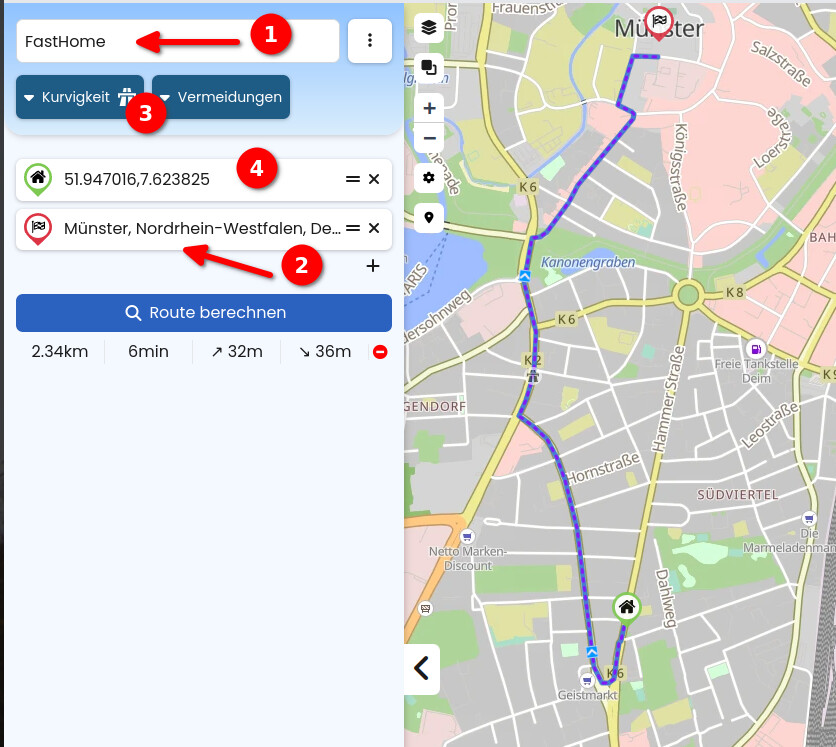The height and width of the screenshot is (747, 836).
Task: Click the red minus icon beside route stats
Action: click(380, 352)
